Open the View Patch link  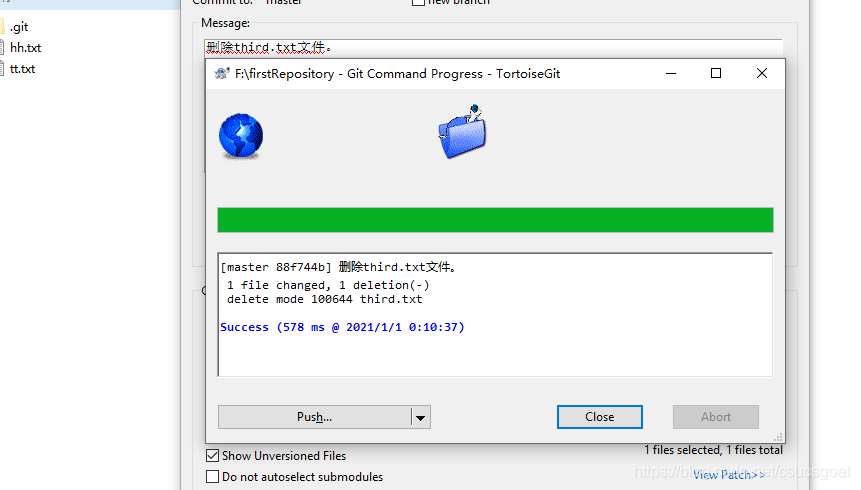point(729,475)
